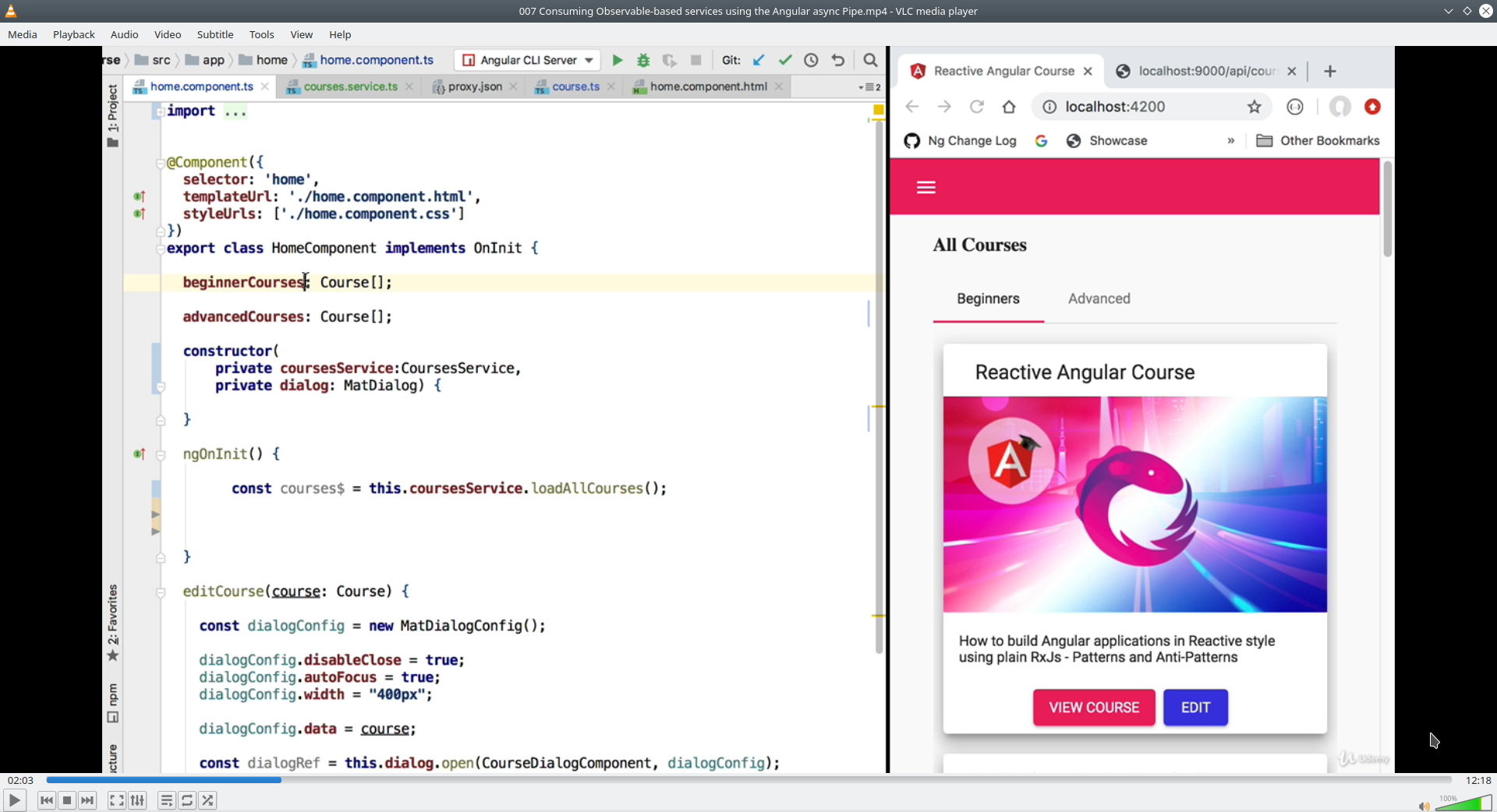1497x812 pixels.
Task: Click the IDE Debug bug icon
Action: coord(643,60)
